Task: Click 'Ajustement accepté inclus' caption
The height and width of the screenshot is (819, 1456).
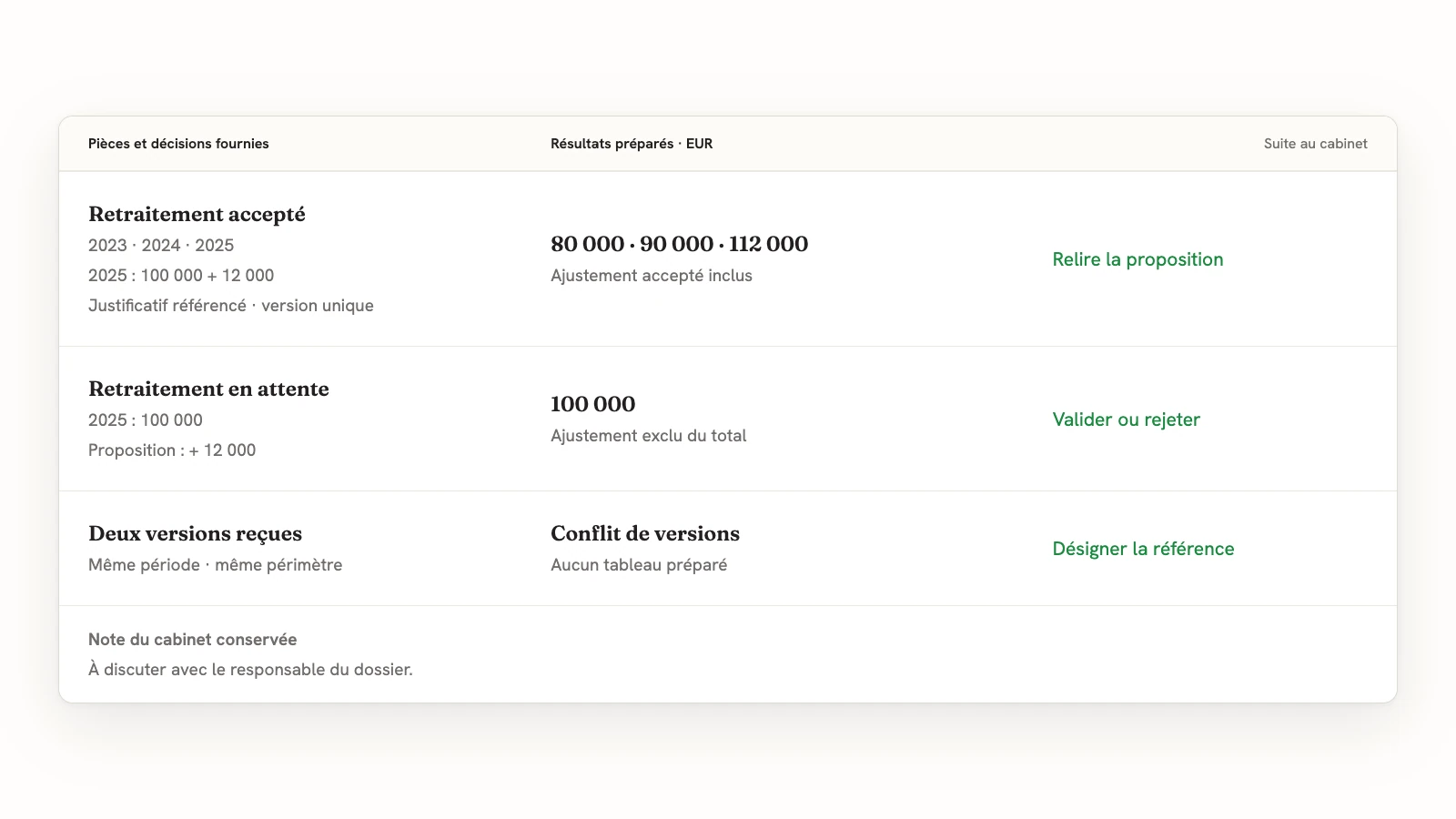Action: point(652,276)
